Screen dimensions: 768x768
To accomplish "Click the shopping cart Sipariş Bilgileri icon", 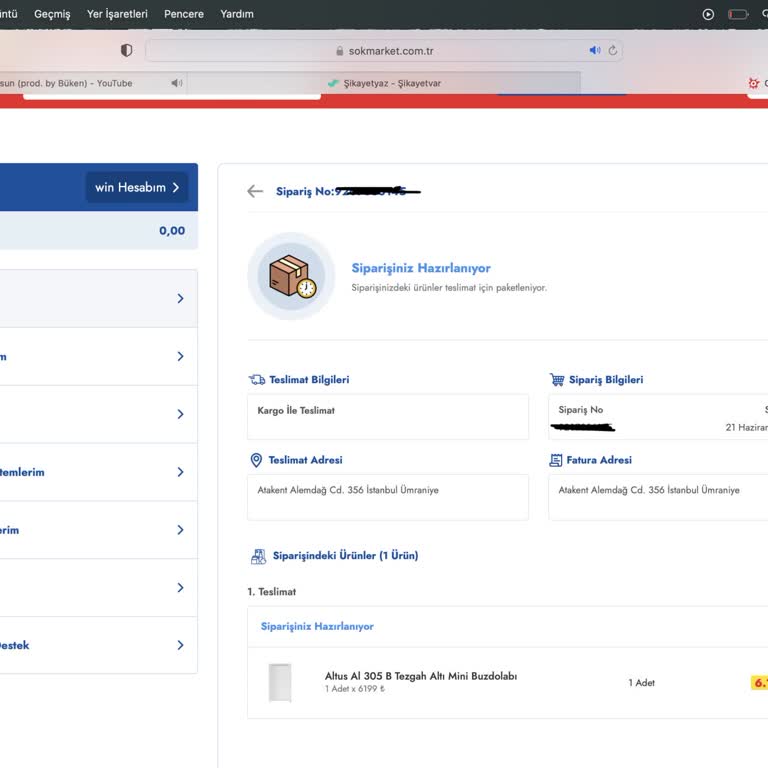I will pyautogui.click(x=557, y=380).
